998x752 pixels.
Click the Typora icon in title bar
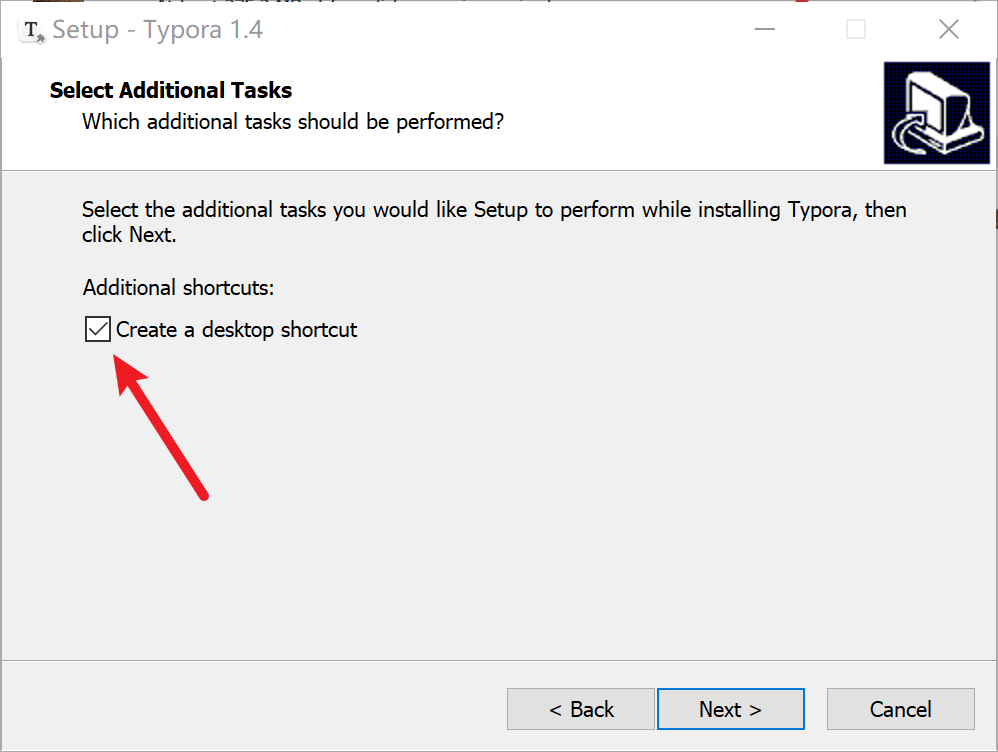(35, 30)
